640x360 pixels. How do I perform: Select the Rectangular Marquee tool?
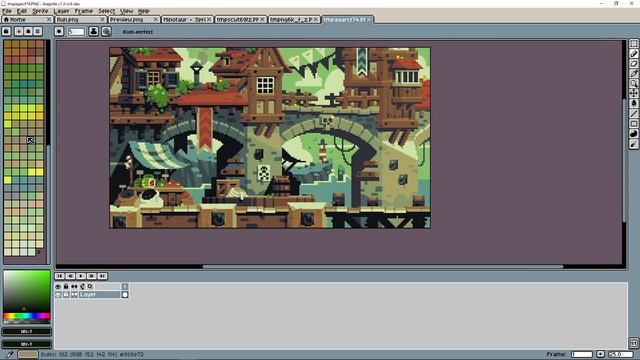[x=633, y=44]
